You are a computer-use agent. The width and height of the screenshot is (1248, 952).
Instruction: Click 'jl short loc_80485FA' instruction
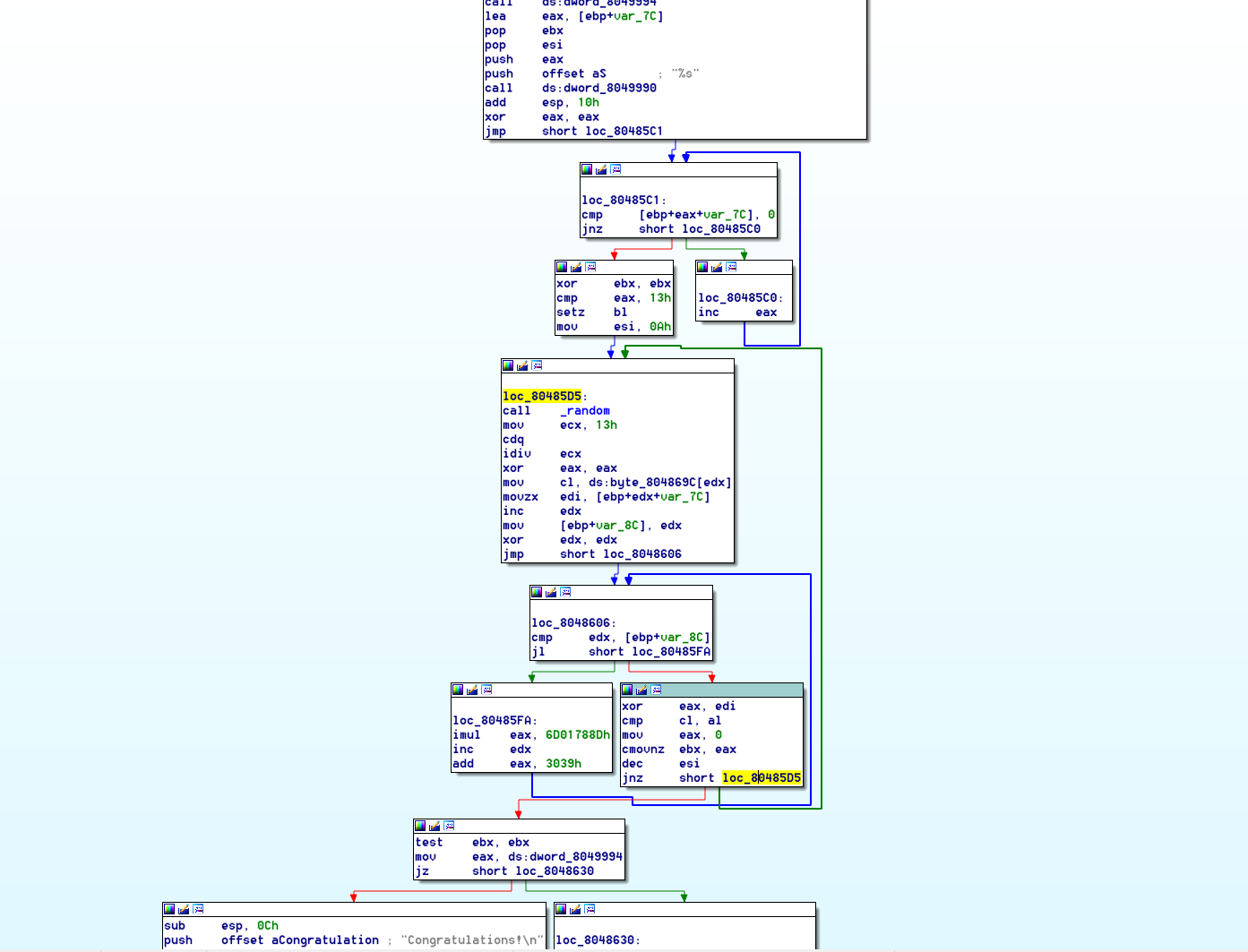[621, 652]
